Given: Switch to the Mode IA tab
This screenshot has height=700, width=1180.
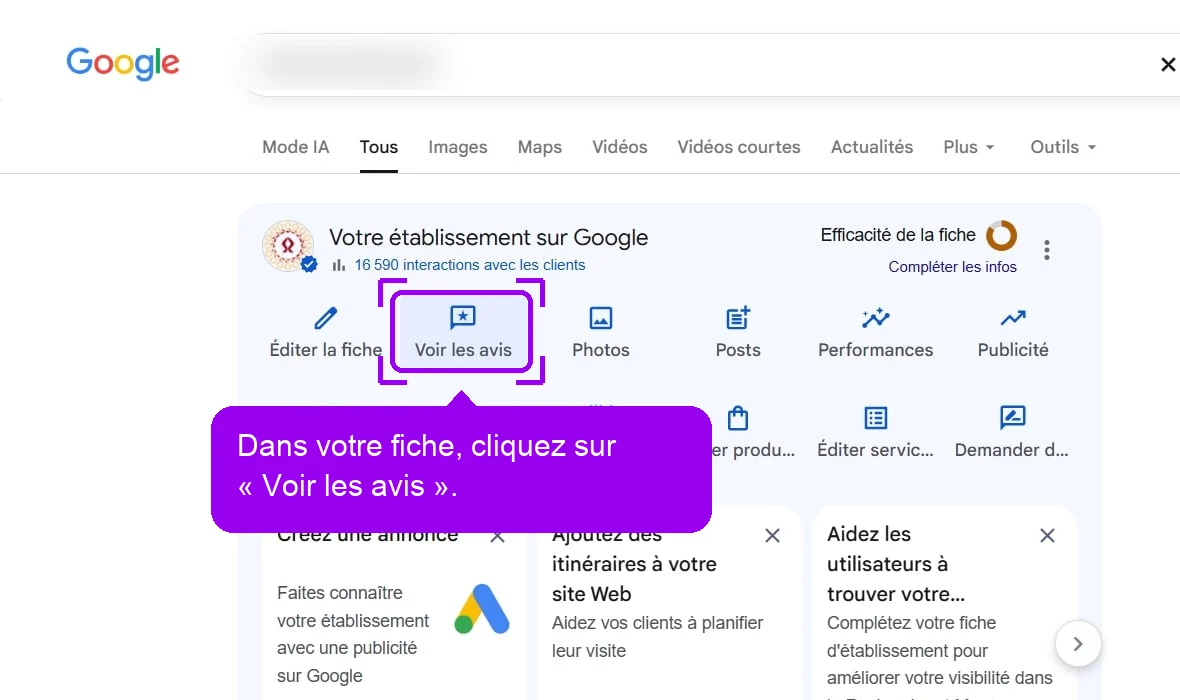Looking at the screenshot, I should click(296, 147).
